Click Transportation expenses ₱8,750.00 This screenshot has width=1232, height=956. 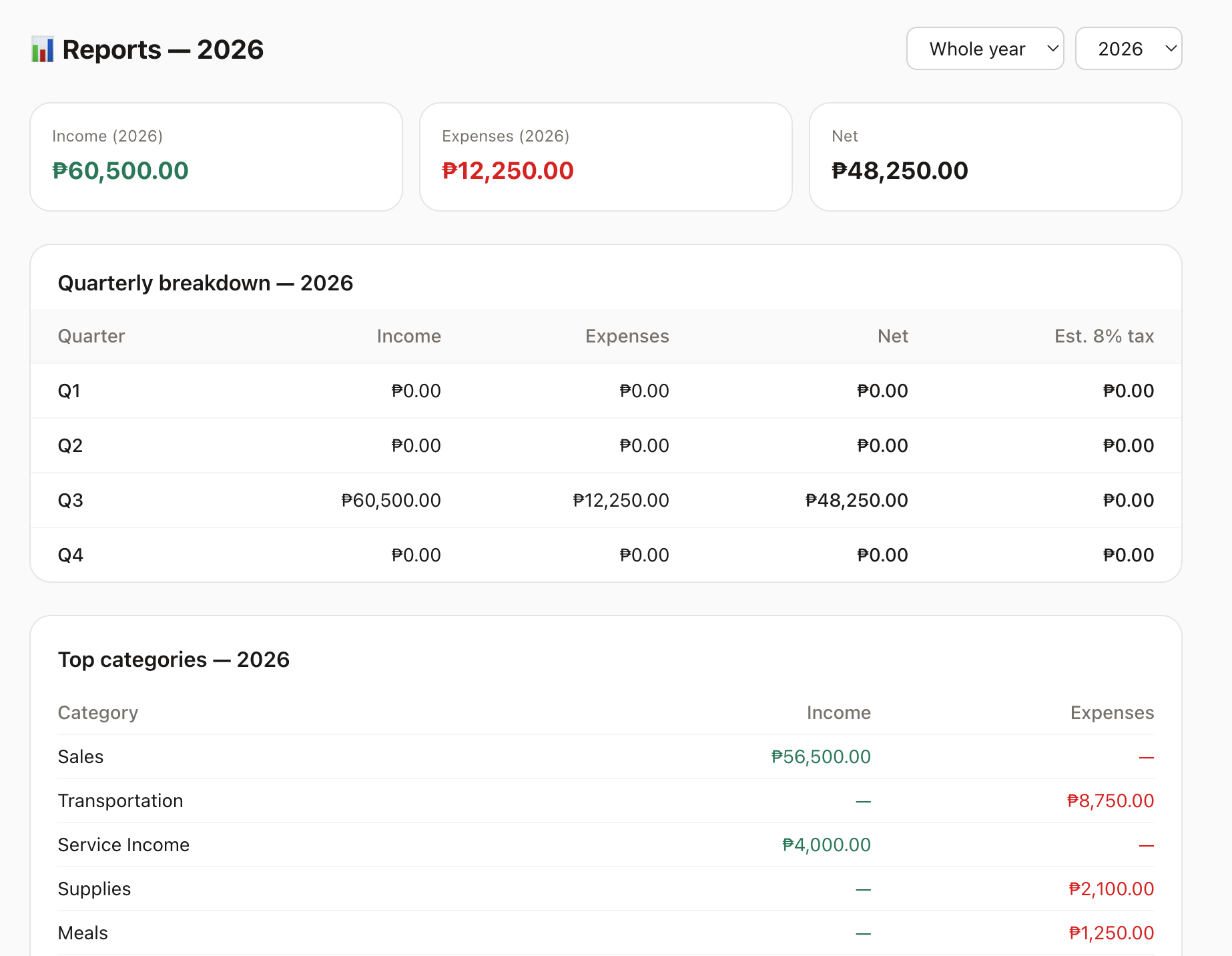tap(1111, 800)
